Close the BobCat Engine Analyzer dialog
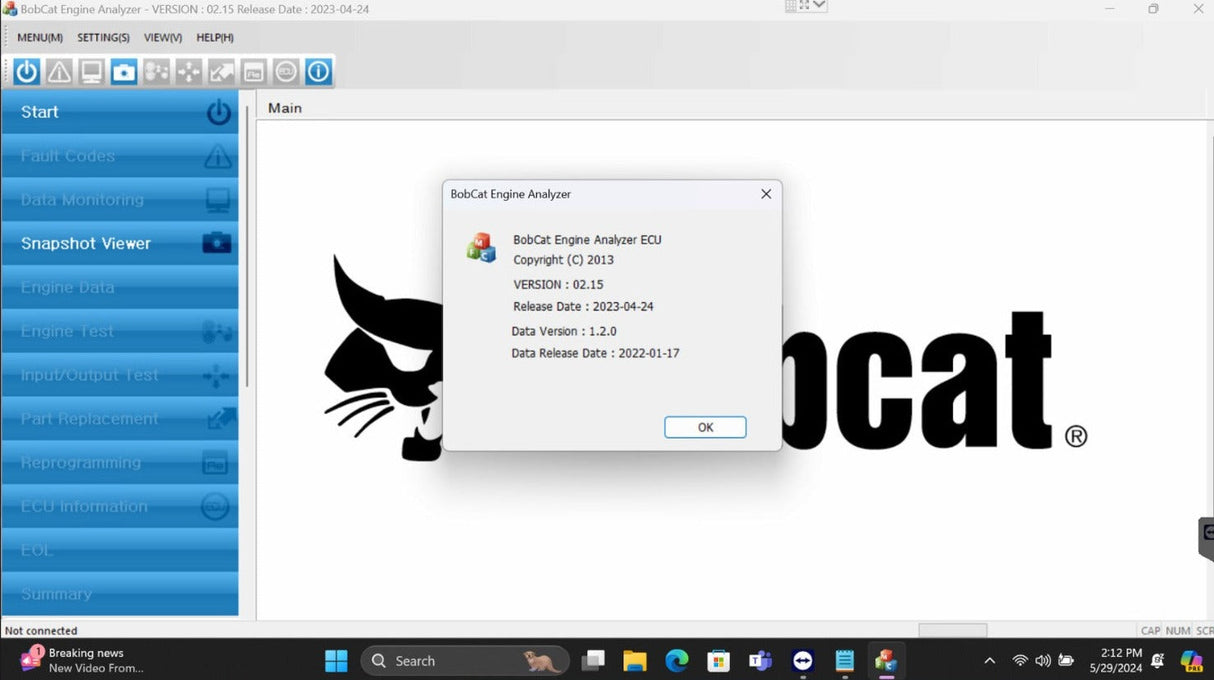 coord(766,194)
